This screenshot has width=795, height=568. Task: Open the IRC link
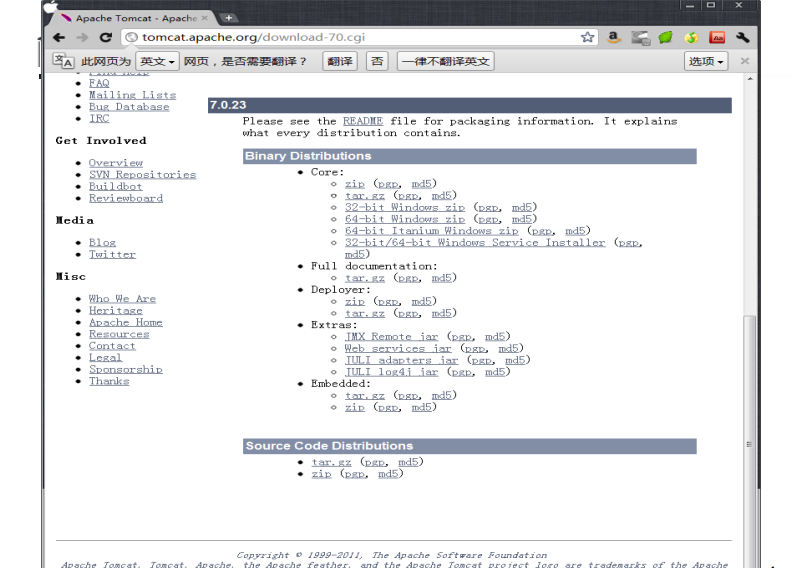coord(99,118)
